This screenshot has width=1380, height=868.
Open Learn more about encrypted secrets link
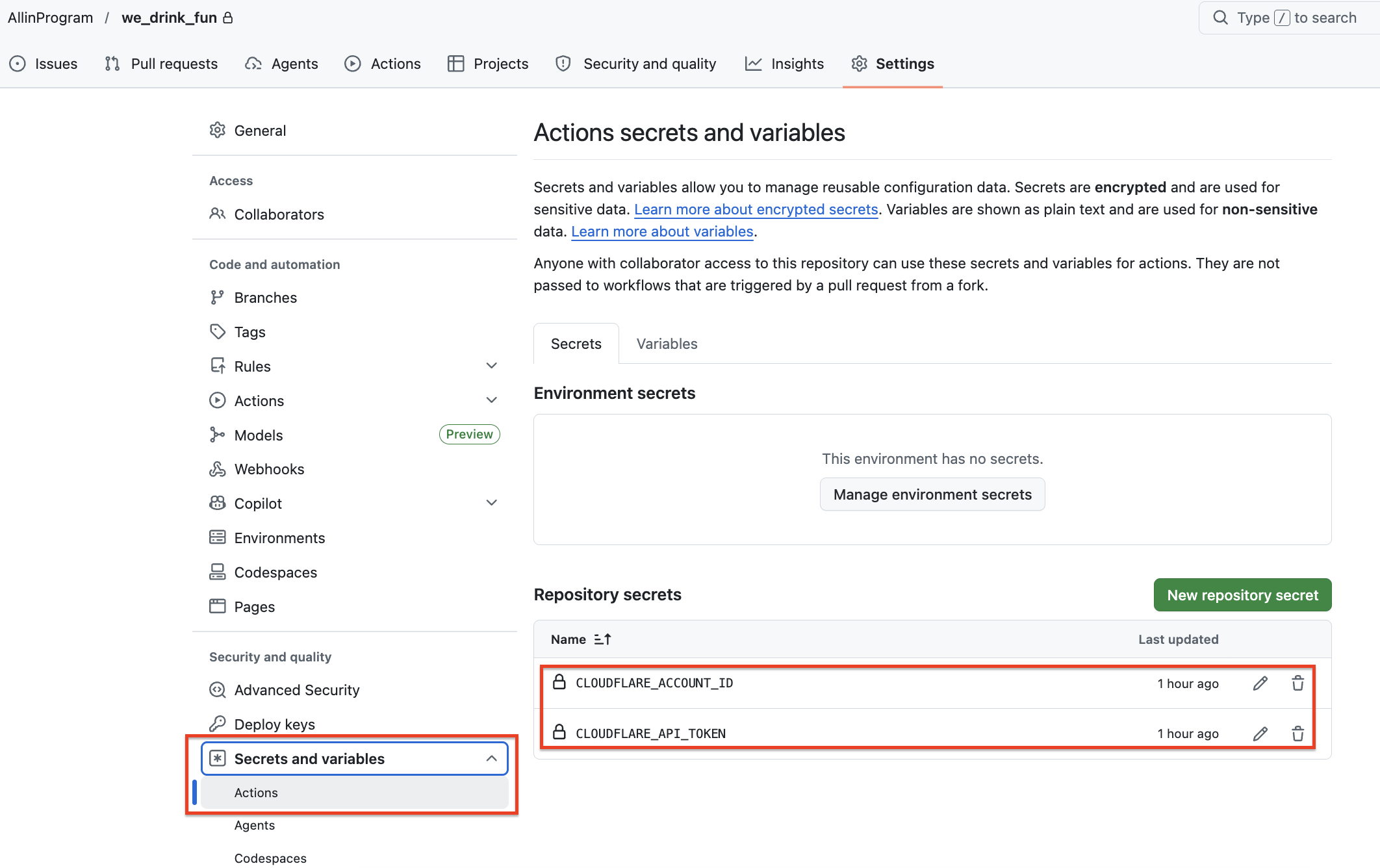756,209
